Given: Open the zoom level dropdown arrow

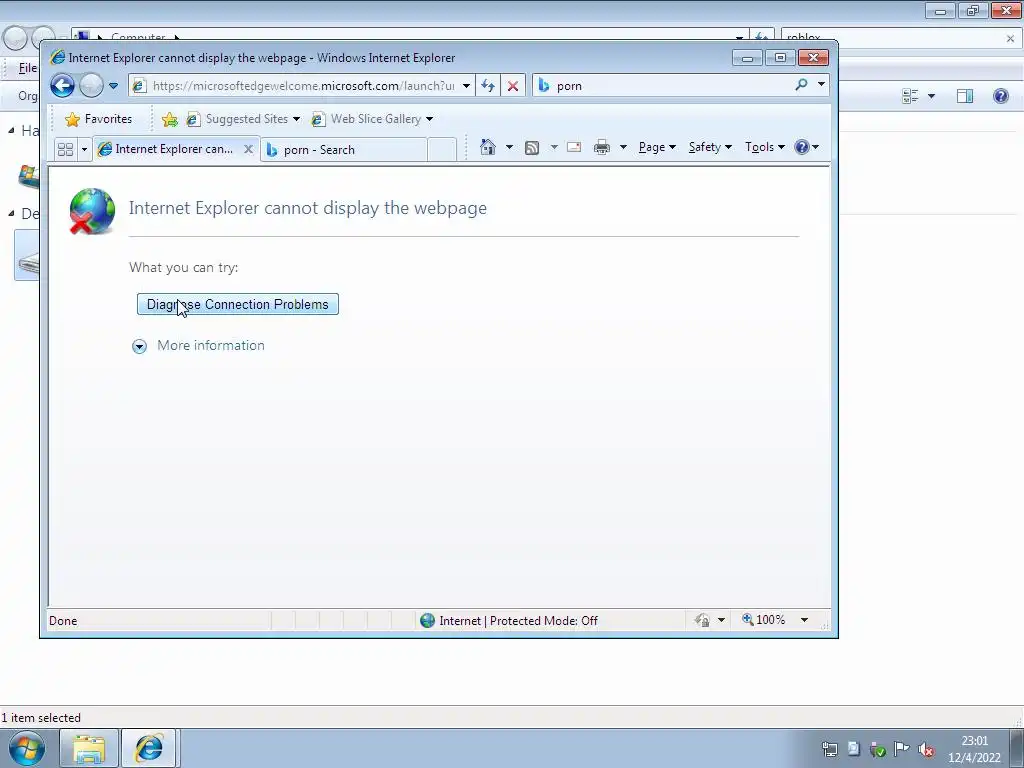Looking at the screenshot, I should click(x=805, y=620).
